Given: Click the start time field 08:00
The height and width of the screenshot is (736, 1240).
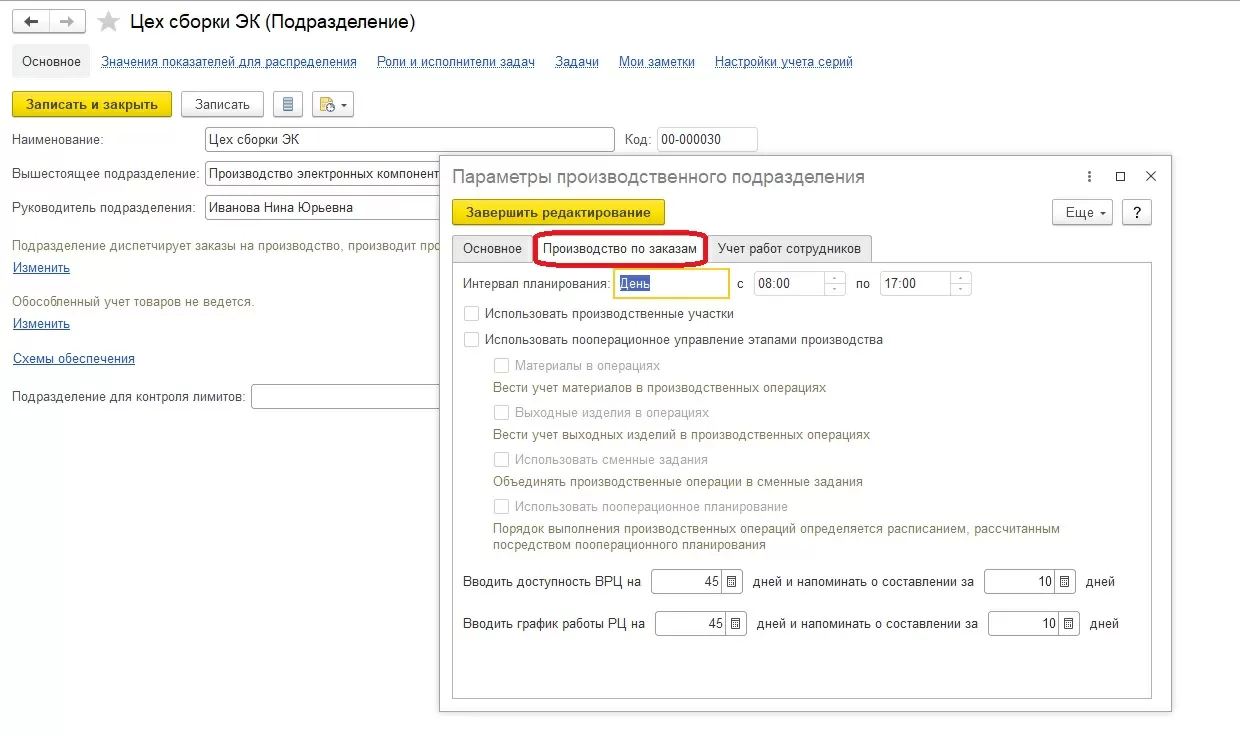Looking at the screenshot, I should [x=788, y=283].
